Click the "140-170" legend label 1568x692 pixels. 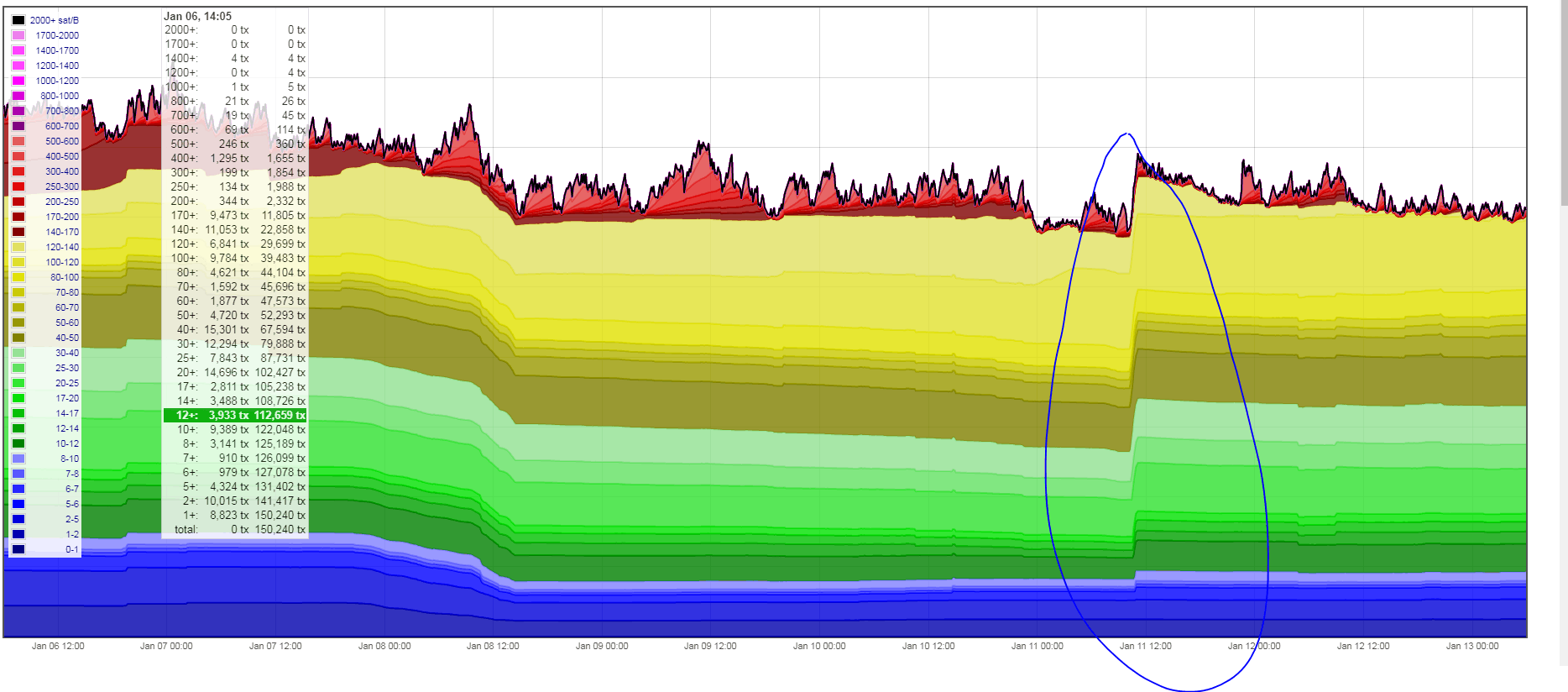click(x=62, y=232)
